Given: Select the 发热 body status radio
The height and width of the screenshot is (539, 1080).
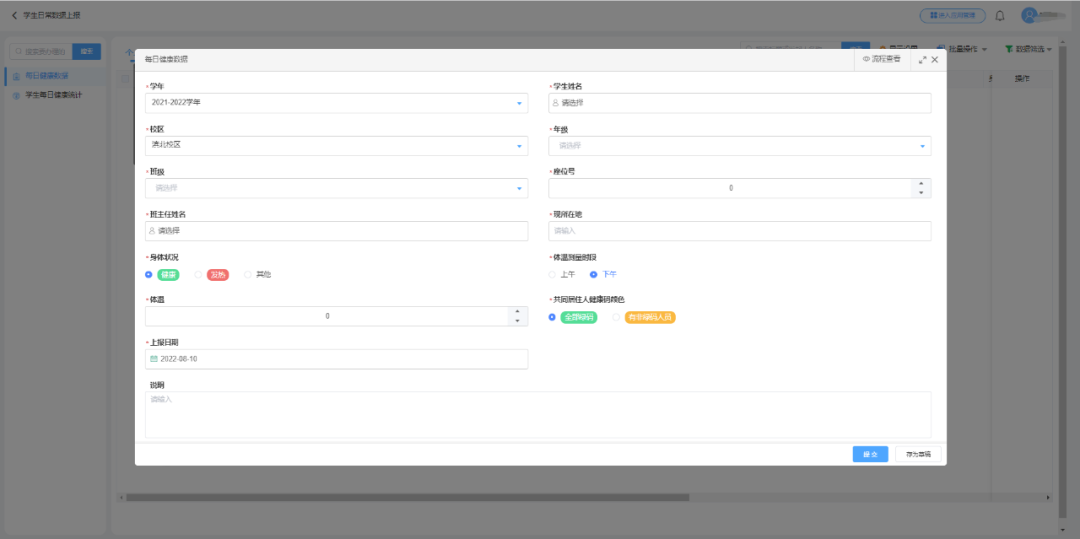Looking at the screenshot, I should tap(198, 274).
